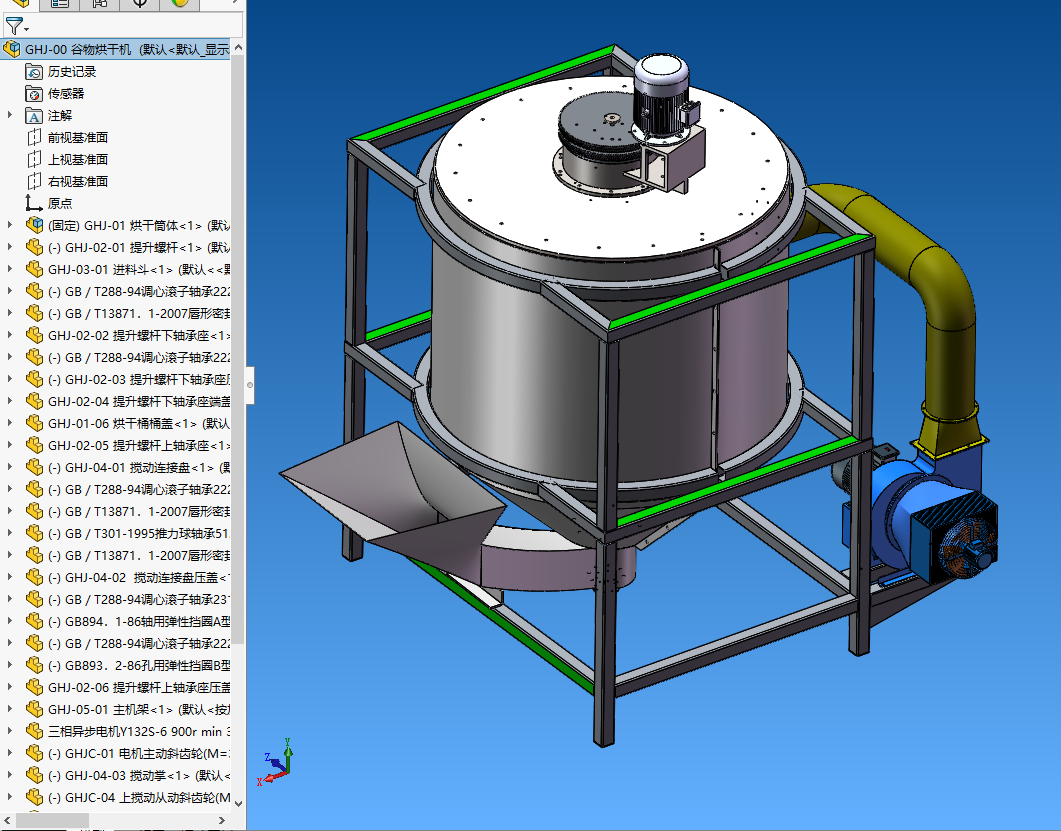The height and width of the screenshot is (831, 1061).
Task: Expand the GHJ-03-01 进料斗 part node
Action: click(x=10, y=270)
